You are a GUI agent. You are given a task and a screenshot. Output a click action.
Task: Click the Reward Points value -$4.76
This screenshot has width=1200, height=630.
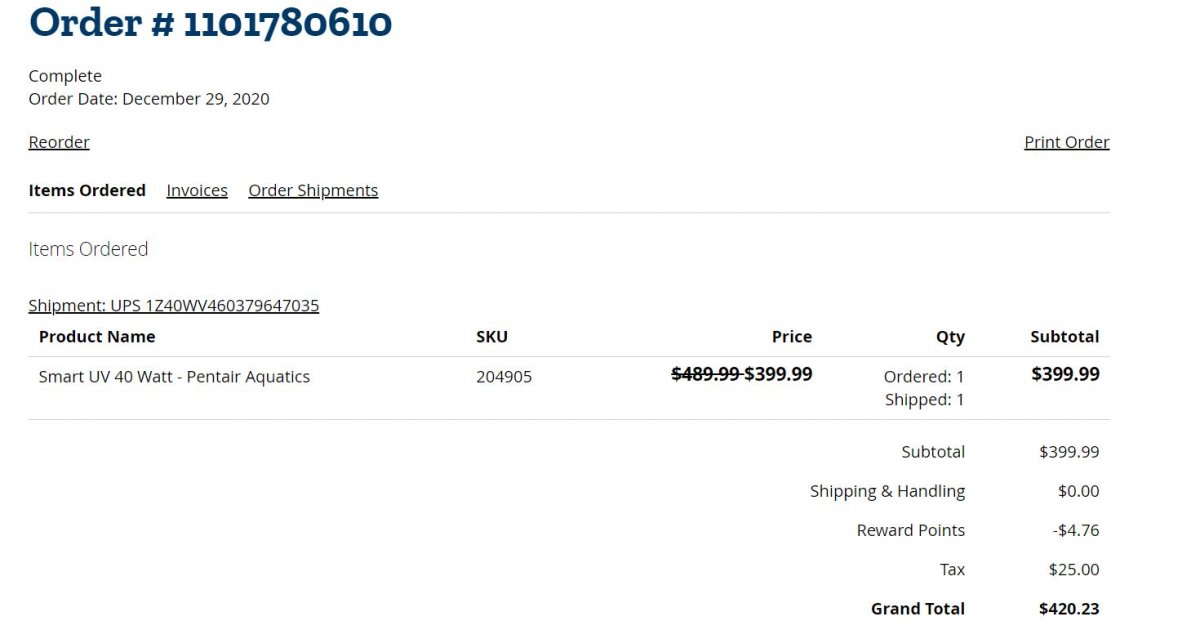(1076, 530)
